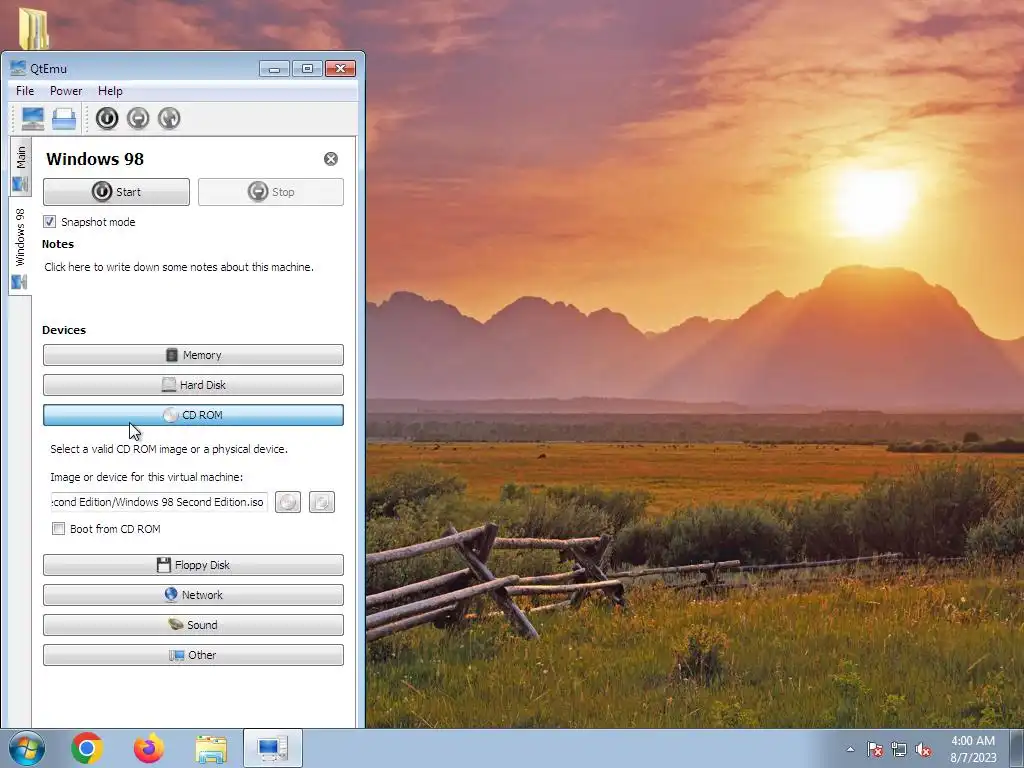
Task: Click the CD ROM image path field
Action: click(x=159, y=502)
